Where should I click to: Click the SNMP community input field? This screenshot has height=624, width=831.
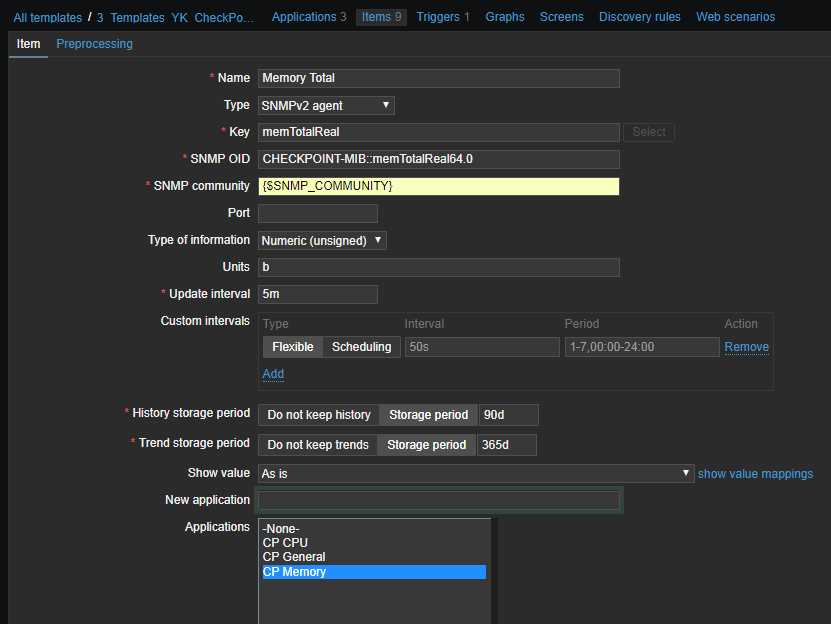coord(438,186)
